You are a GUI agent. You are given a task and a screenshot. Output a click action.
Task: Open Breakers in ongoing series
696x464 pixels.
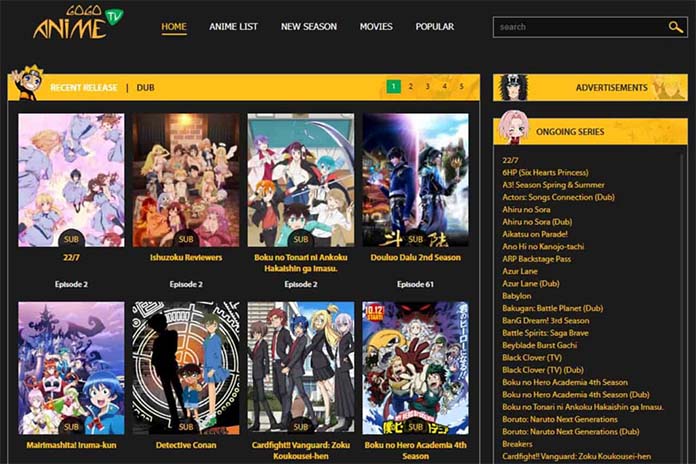[517, 444]
